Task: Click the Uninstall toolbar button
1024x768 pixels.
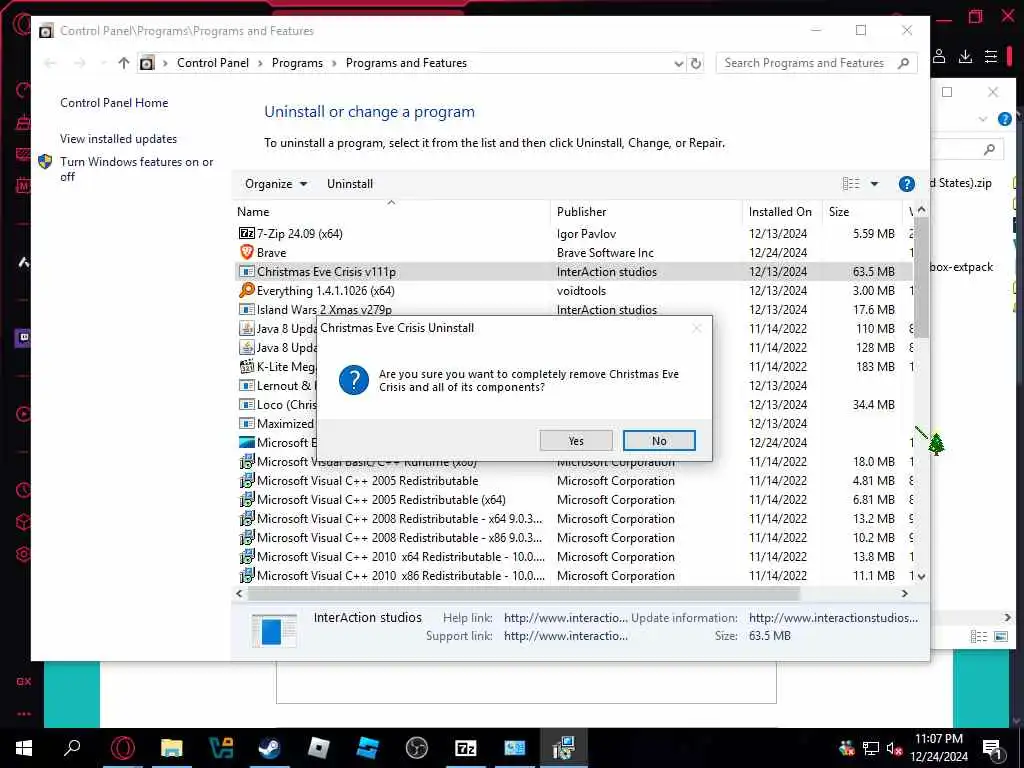Action: coord(350,184)
